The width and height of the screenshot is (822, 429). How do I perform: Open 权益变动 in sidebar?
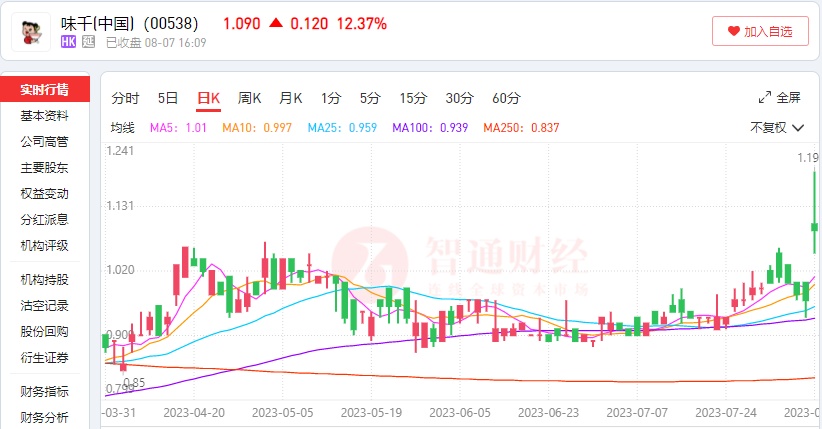[45, 194]
